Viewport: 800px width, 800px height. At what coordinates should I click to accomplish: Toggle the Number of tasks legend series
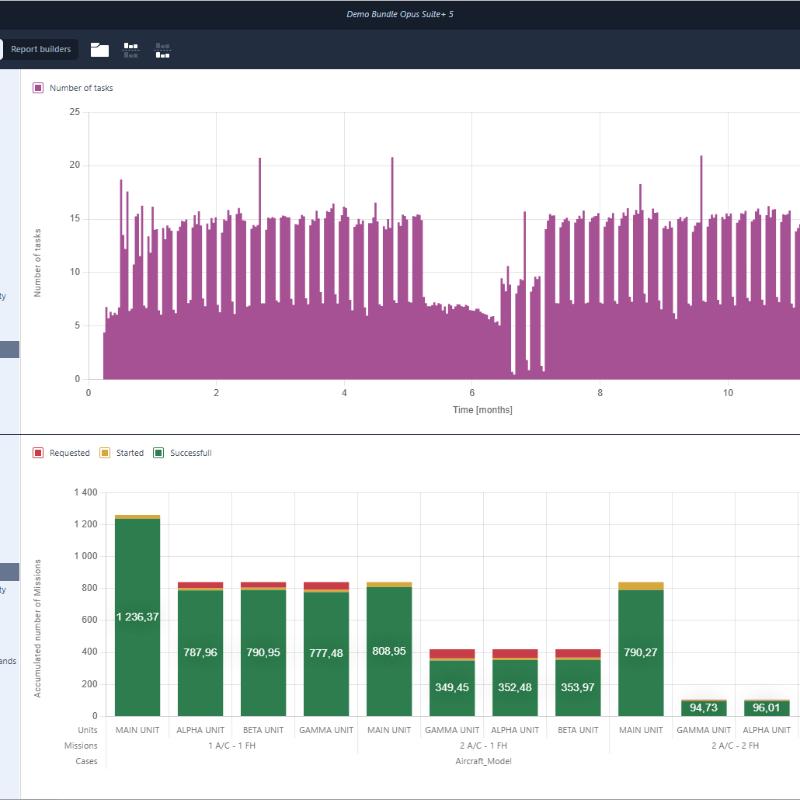[73, 88]
